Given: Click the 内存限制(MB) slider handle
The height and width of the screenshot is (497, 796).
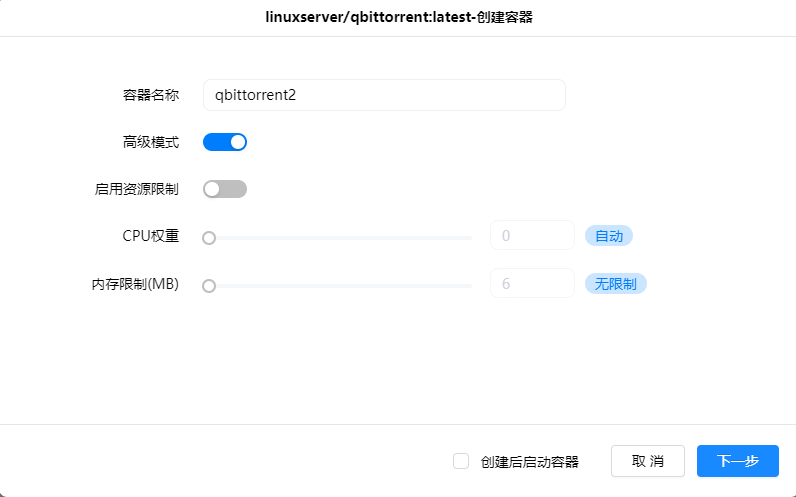Looking at the screenshot, I should (x=209, y=286).
